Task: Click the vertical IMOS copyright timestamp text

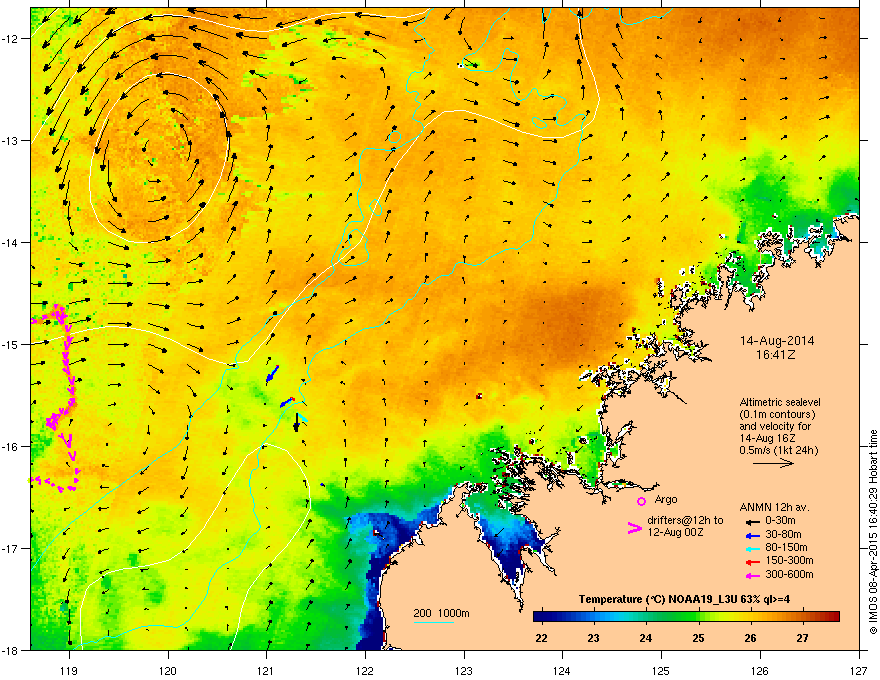Action: pos(873,532)
